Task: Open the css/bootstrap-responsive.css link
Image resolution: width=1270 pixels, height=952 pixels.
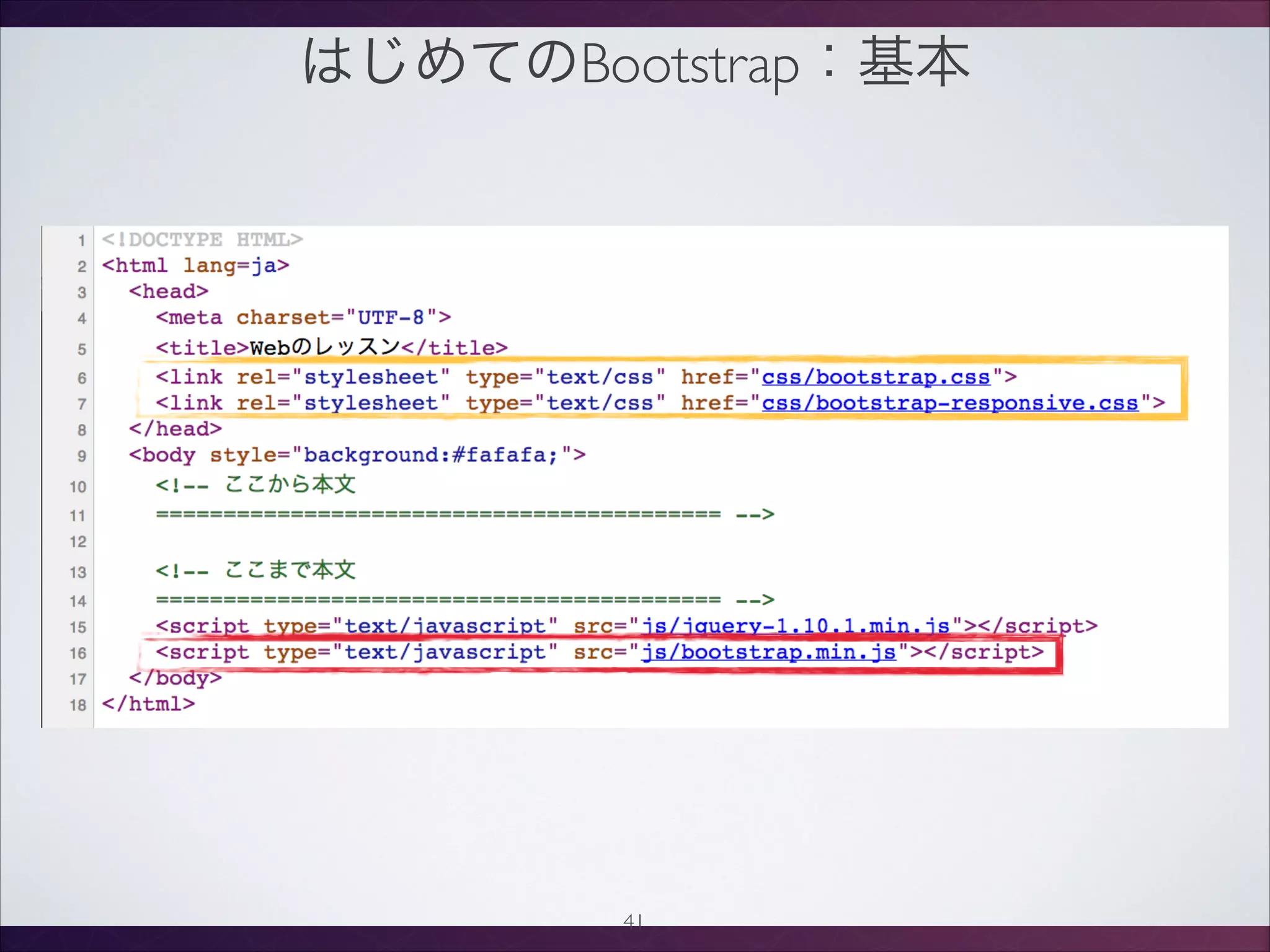Action: [x=950, y=403]
